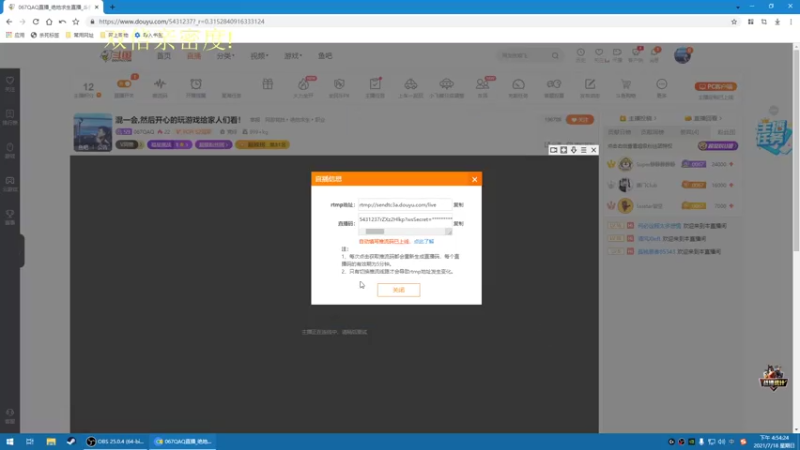This screenshot has height=450, width=800.
Task: Click the speedometer gauge icon in toolbar
Action: click(518, 84)
